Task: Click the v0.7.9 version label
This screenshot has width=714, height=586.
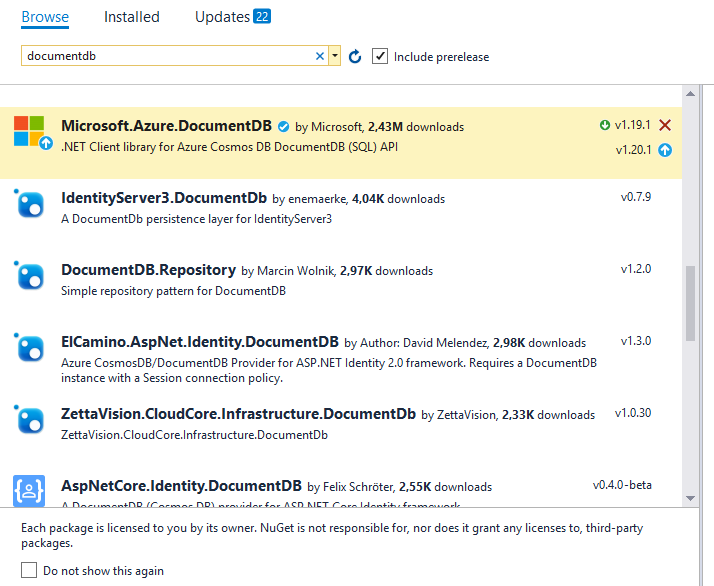Action: (636, 197)
